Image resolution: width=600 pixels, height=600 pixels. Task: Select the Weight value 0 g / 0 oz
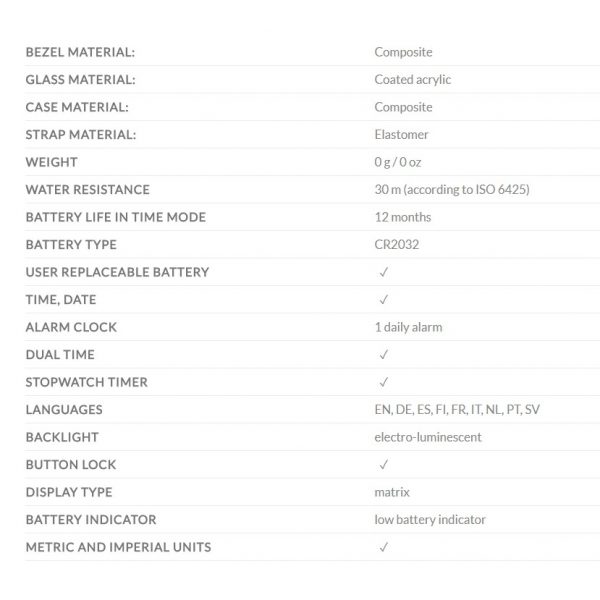coord(398,162)
